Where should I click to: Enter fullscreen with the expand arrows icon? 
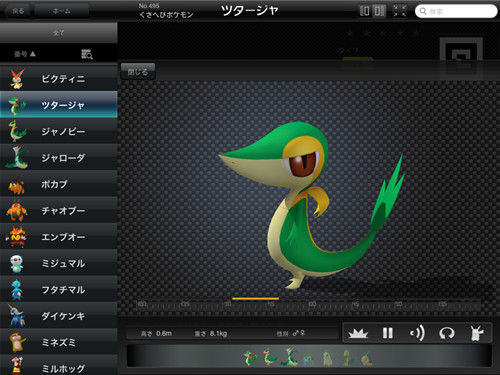point(399,11)
